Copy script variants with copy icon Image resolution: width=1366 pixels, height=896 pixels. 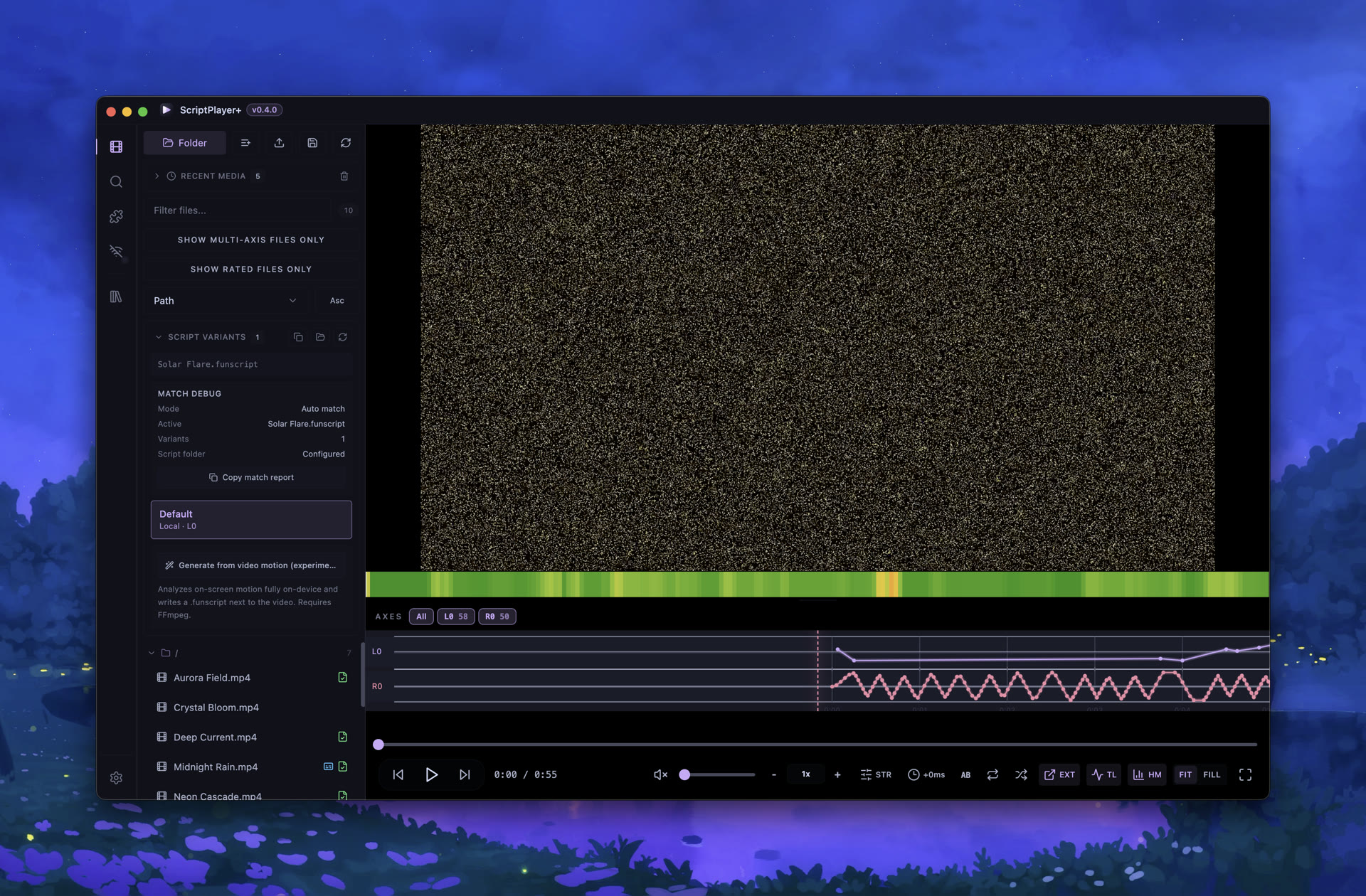pyautogui.click(x=298, y=337)
